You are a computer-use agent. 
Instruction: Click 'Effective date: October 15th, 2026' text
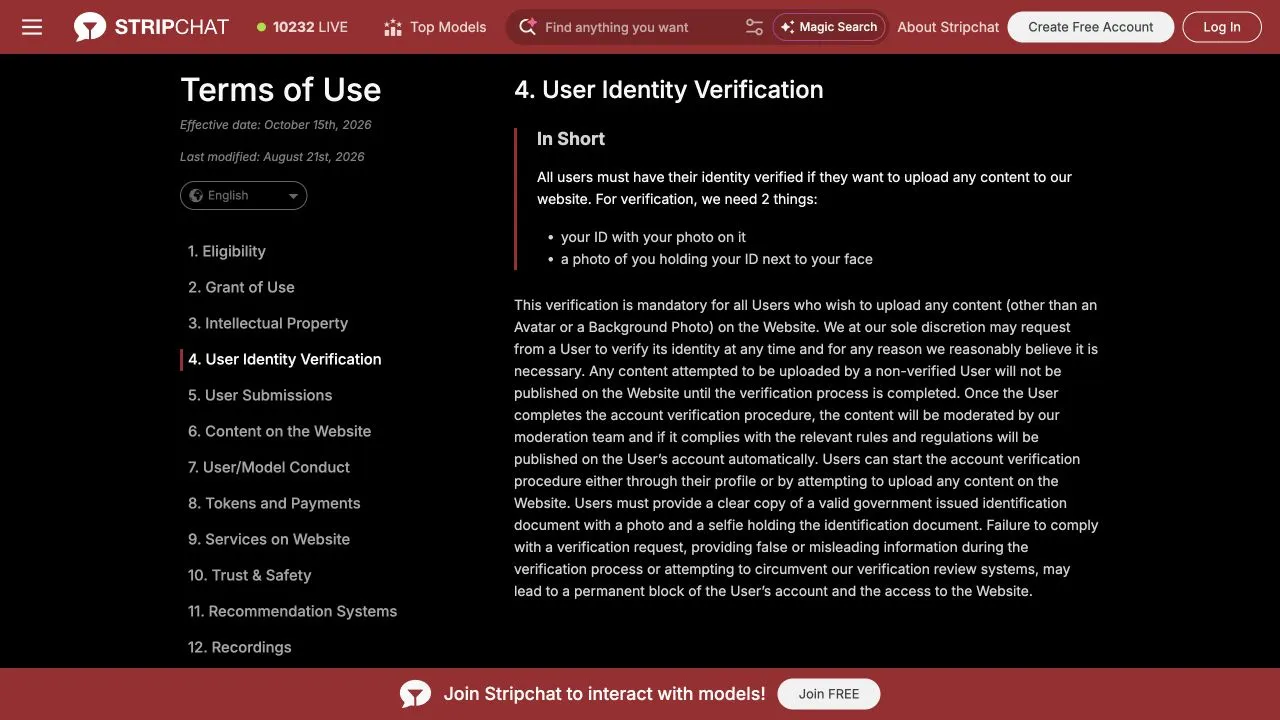pos(276,125)
